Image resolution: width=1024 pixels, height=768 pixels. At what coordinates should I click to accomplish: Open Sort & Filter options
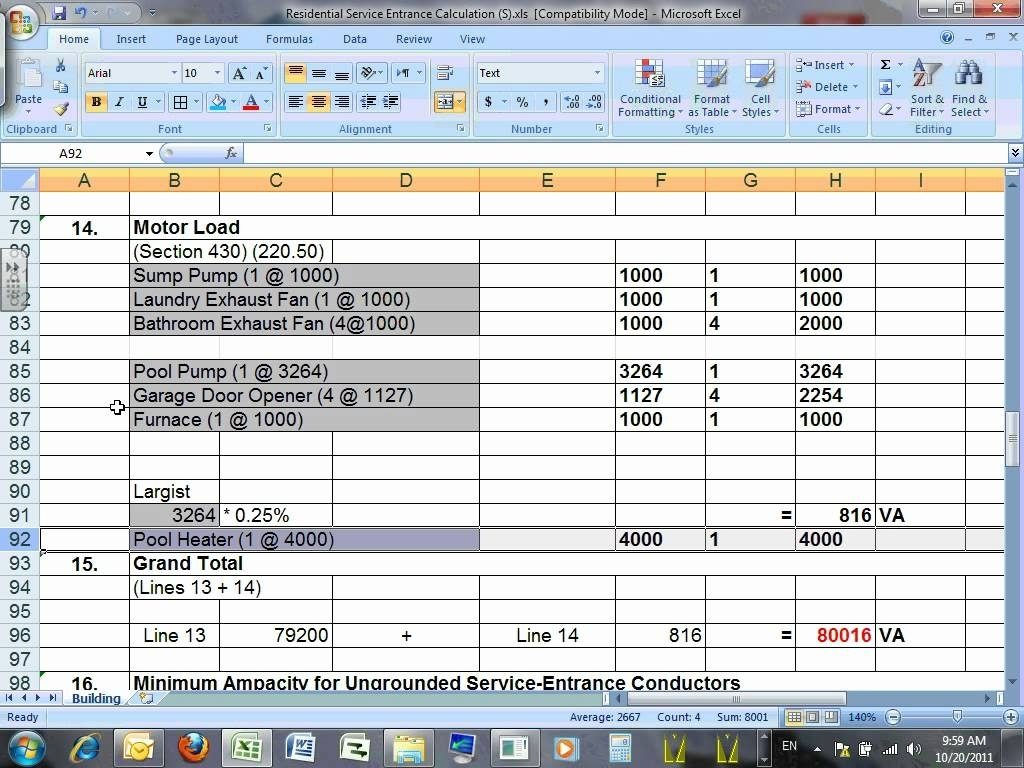[927, 88]
